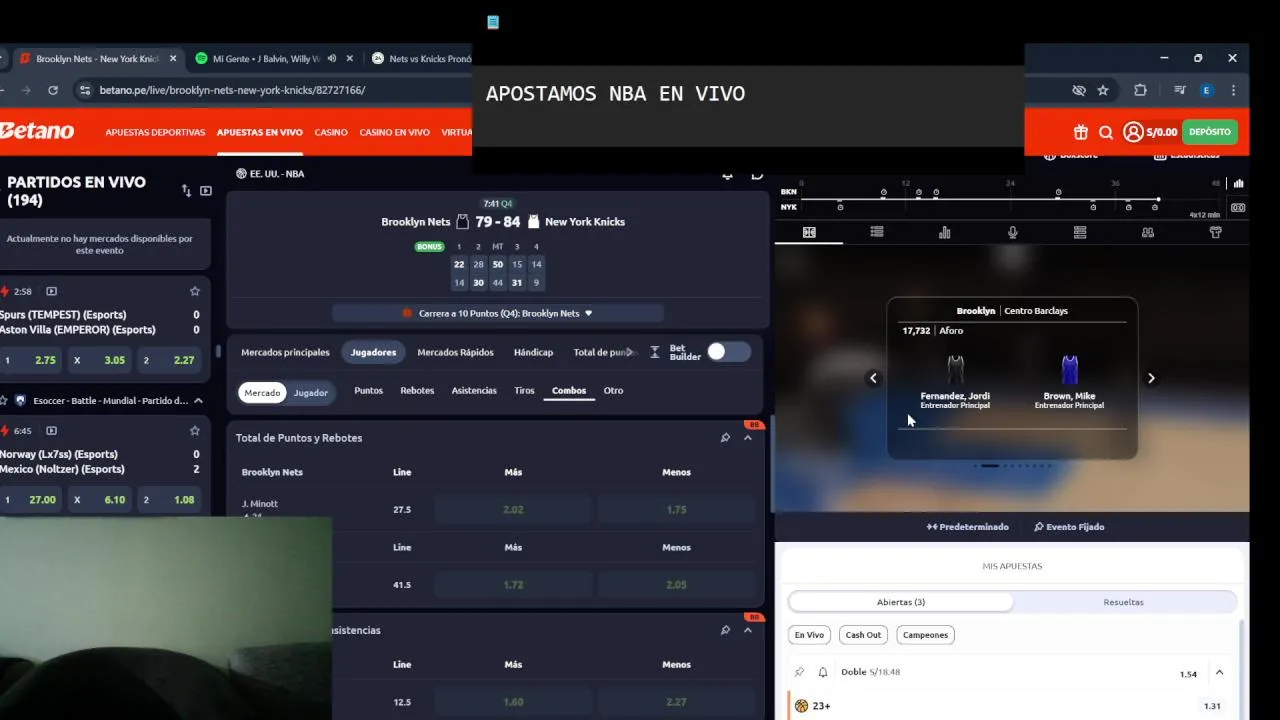Go to next venue info card
The width and height of the screenshot is (1280, 720).
pyautogui.click(x=1151, y=378)
